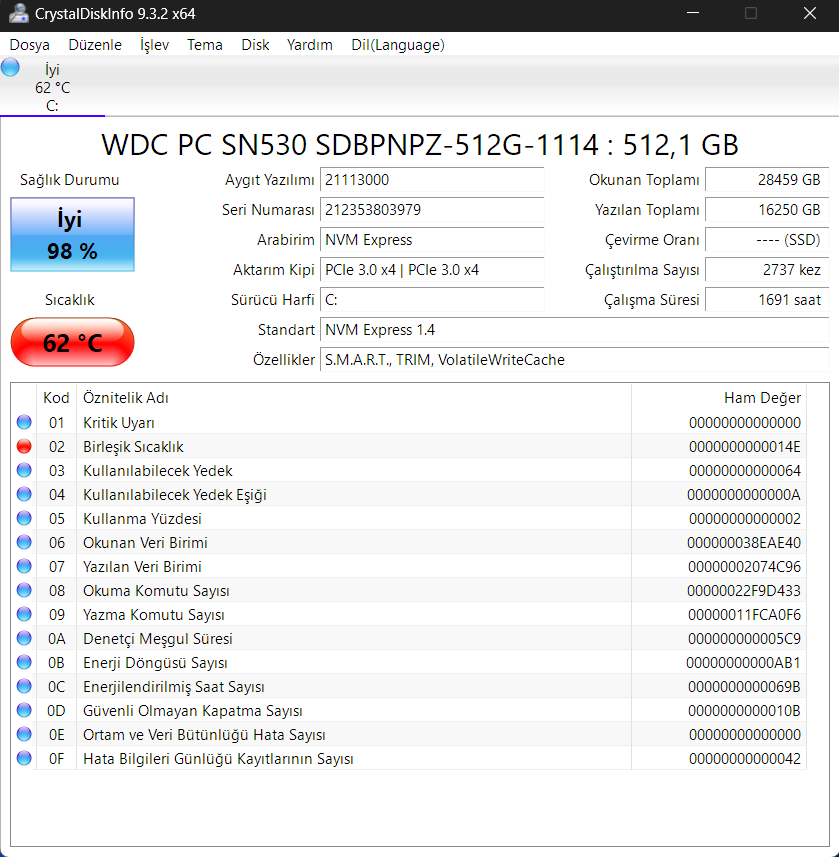Click the 62 °C temperature button
The image size is (839, 857).
click(72, 342)
